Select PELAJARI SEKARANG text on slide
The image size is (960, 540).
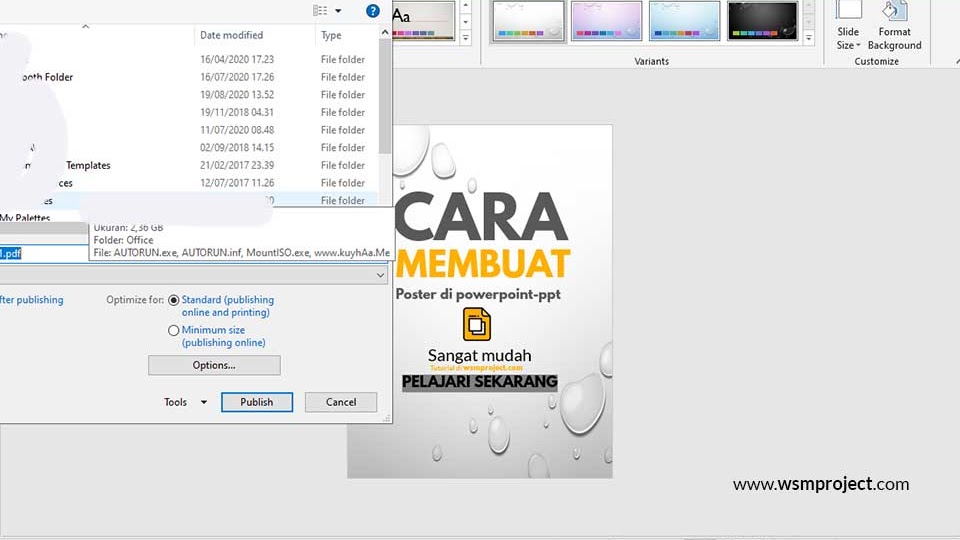point(479,382)
